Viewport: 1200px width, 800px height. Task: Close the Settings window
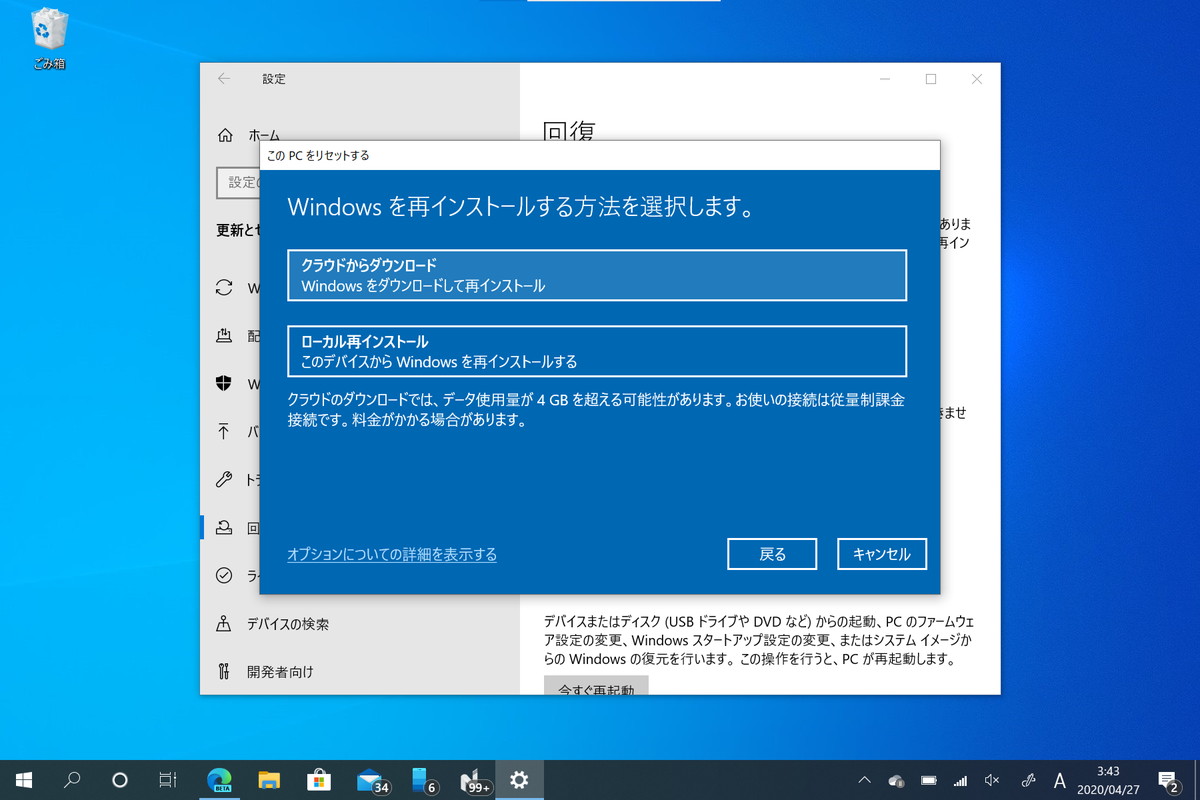click(977, 79)
